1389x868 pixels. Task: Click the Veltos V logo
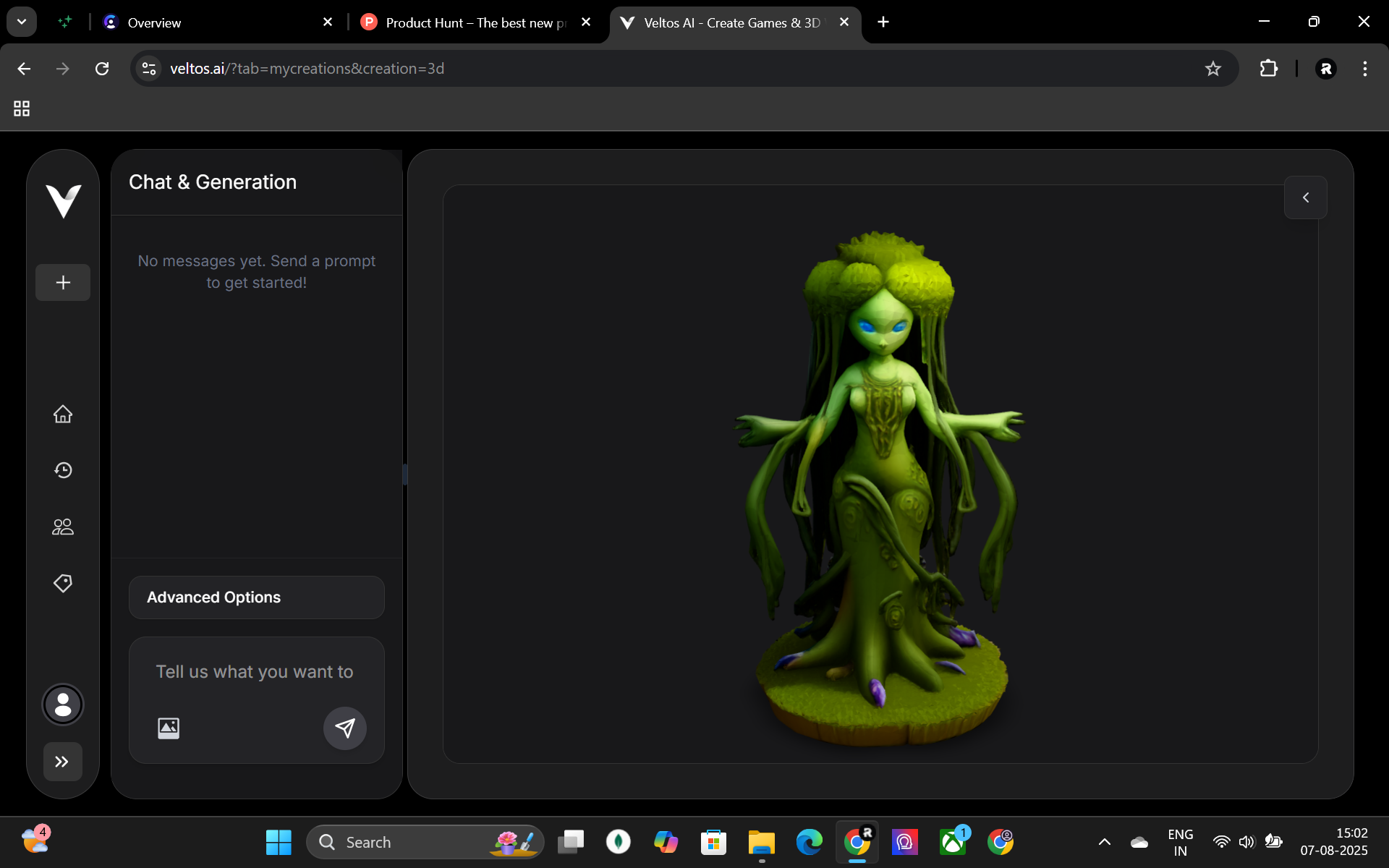click(x=63, y=200)
